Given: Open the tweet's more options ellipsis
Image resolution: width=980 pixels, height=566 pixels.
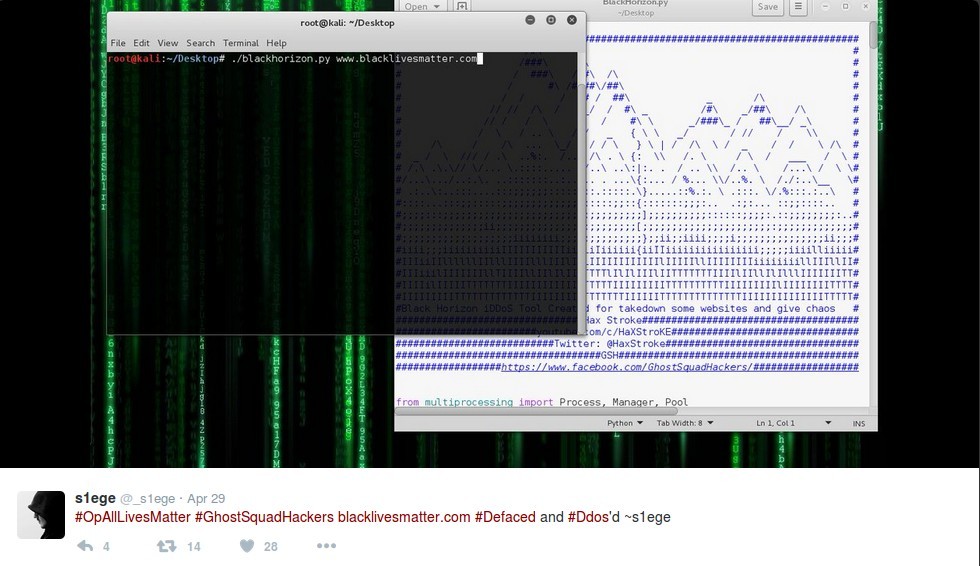Looking at the screenshot, I should coord(326,546).
